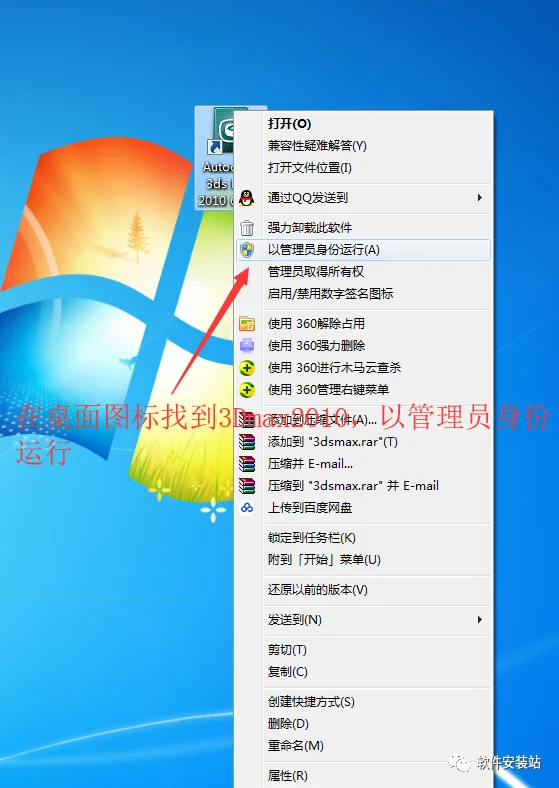
Task: Choose 复制(C) from the menu
Action: 363,672
